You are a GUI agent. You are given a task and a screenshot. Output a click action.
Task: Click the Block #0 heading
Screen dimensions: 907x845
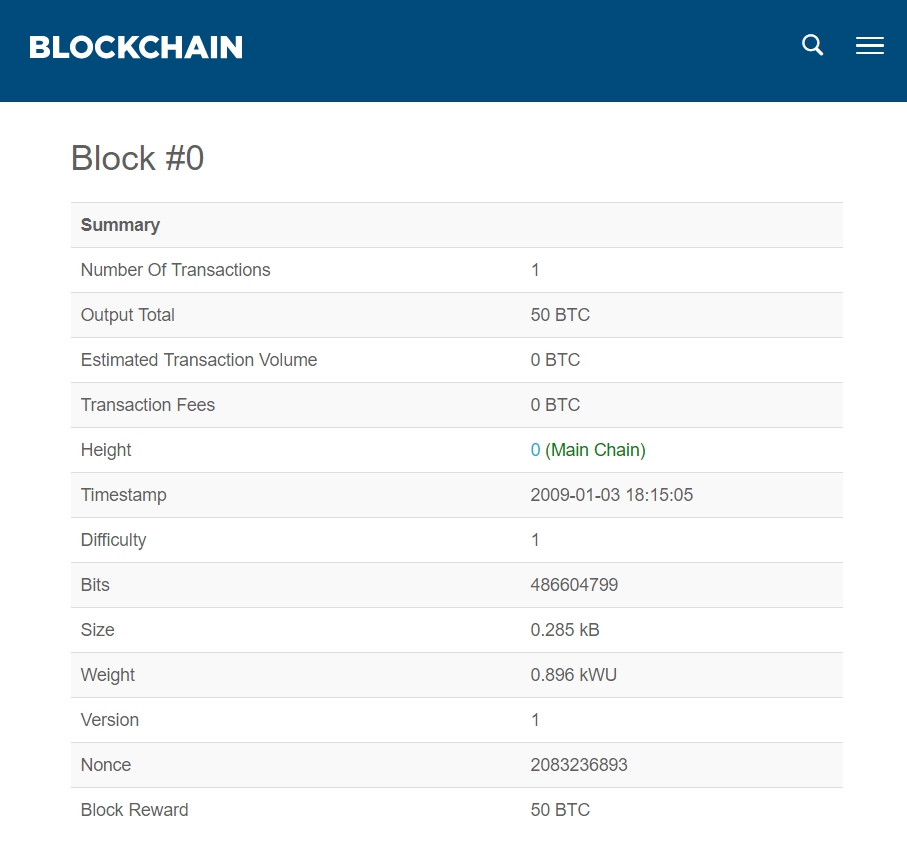[137, 158]
